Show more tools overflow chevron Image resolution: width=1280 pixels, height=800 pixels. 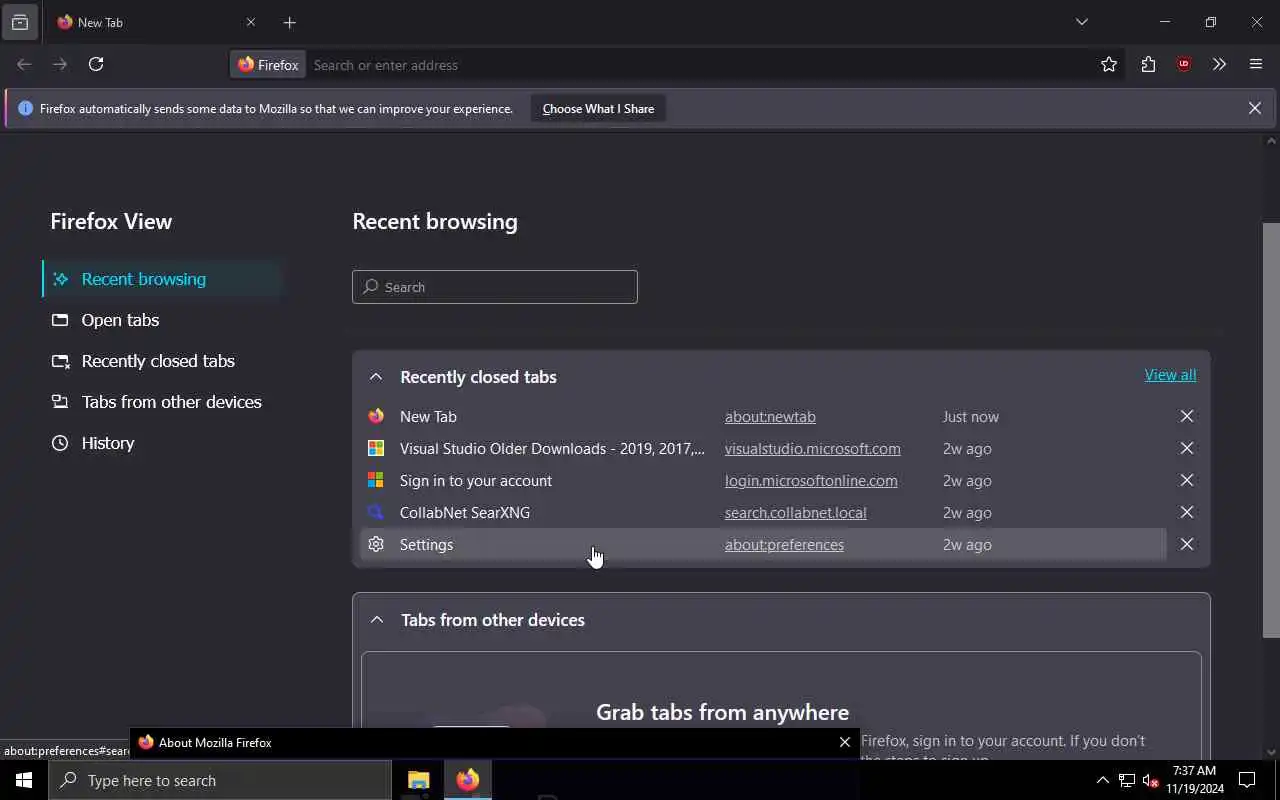pyautogui.click(x=1219, y=64)
